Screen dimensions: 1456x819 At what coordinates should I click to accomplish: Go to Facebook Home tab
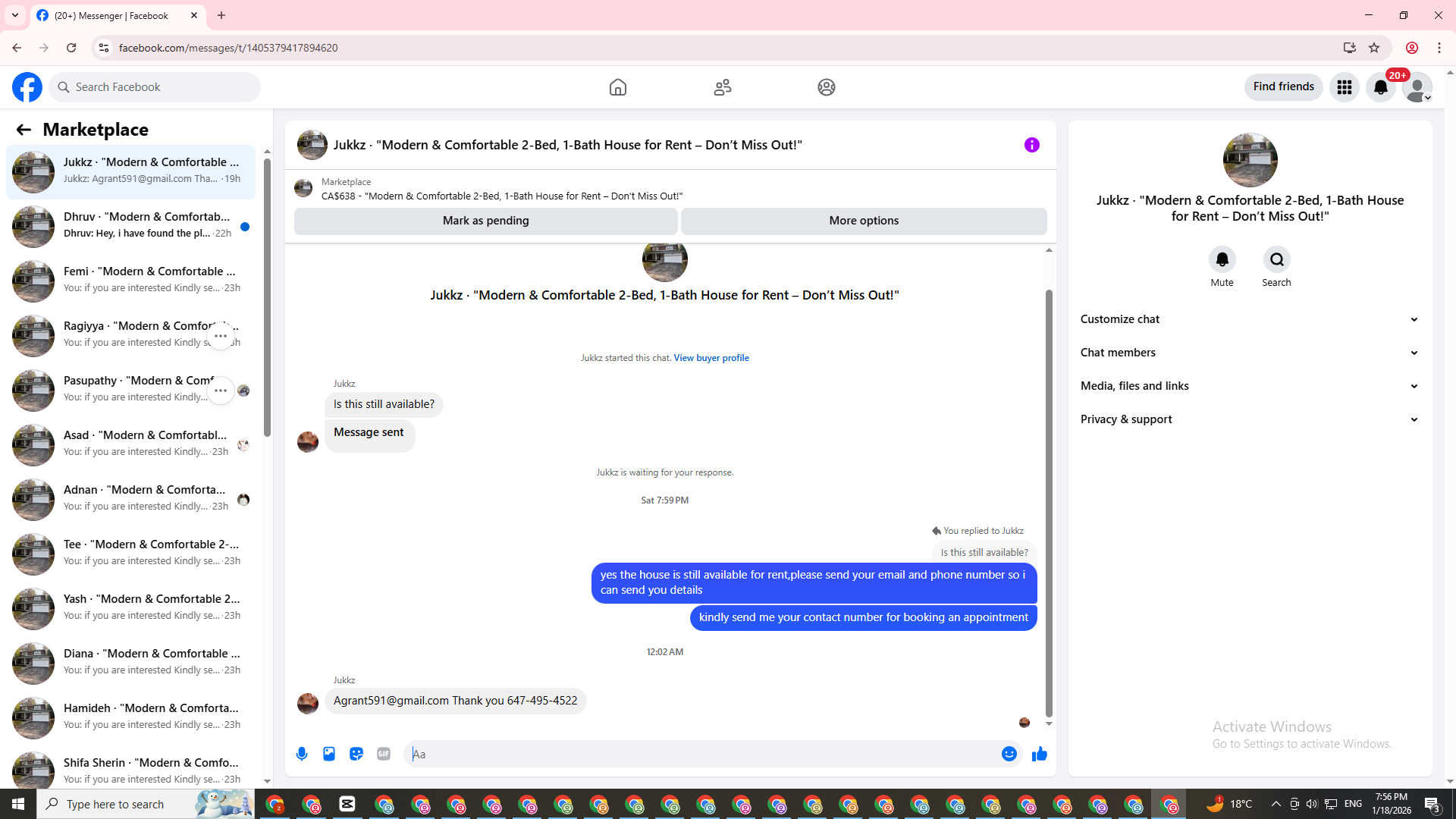point(618,87)
